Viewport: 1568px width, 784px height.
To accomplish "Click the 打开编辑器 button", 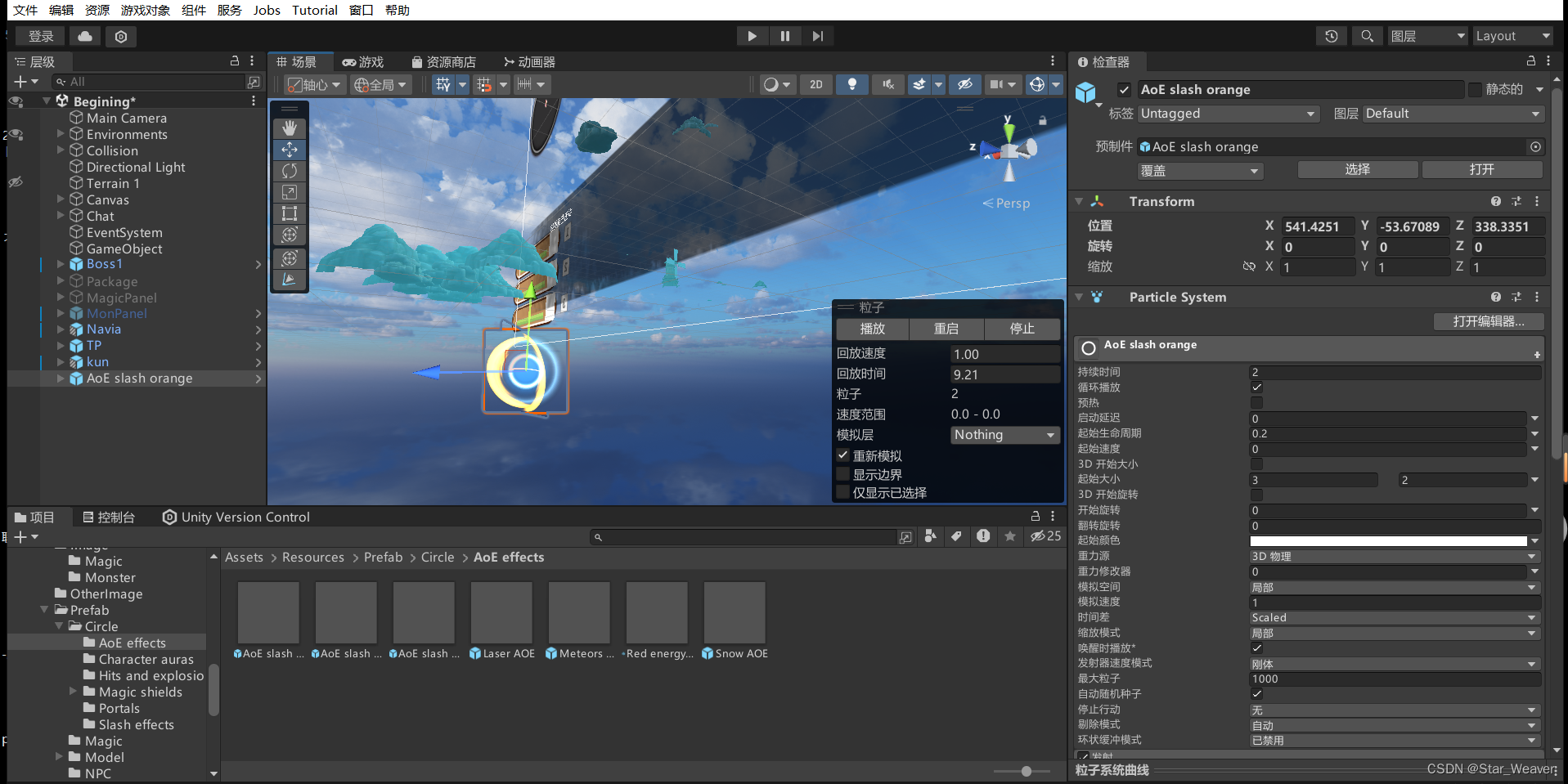I will point(1489,321).
